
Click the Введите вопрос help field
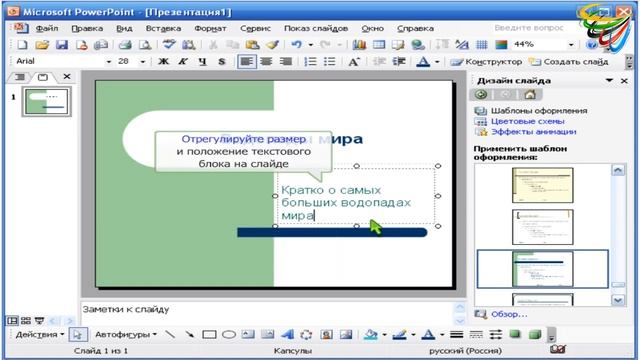click(529, 28)
